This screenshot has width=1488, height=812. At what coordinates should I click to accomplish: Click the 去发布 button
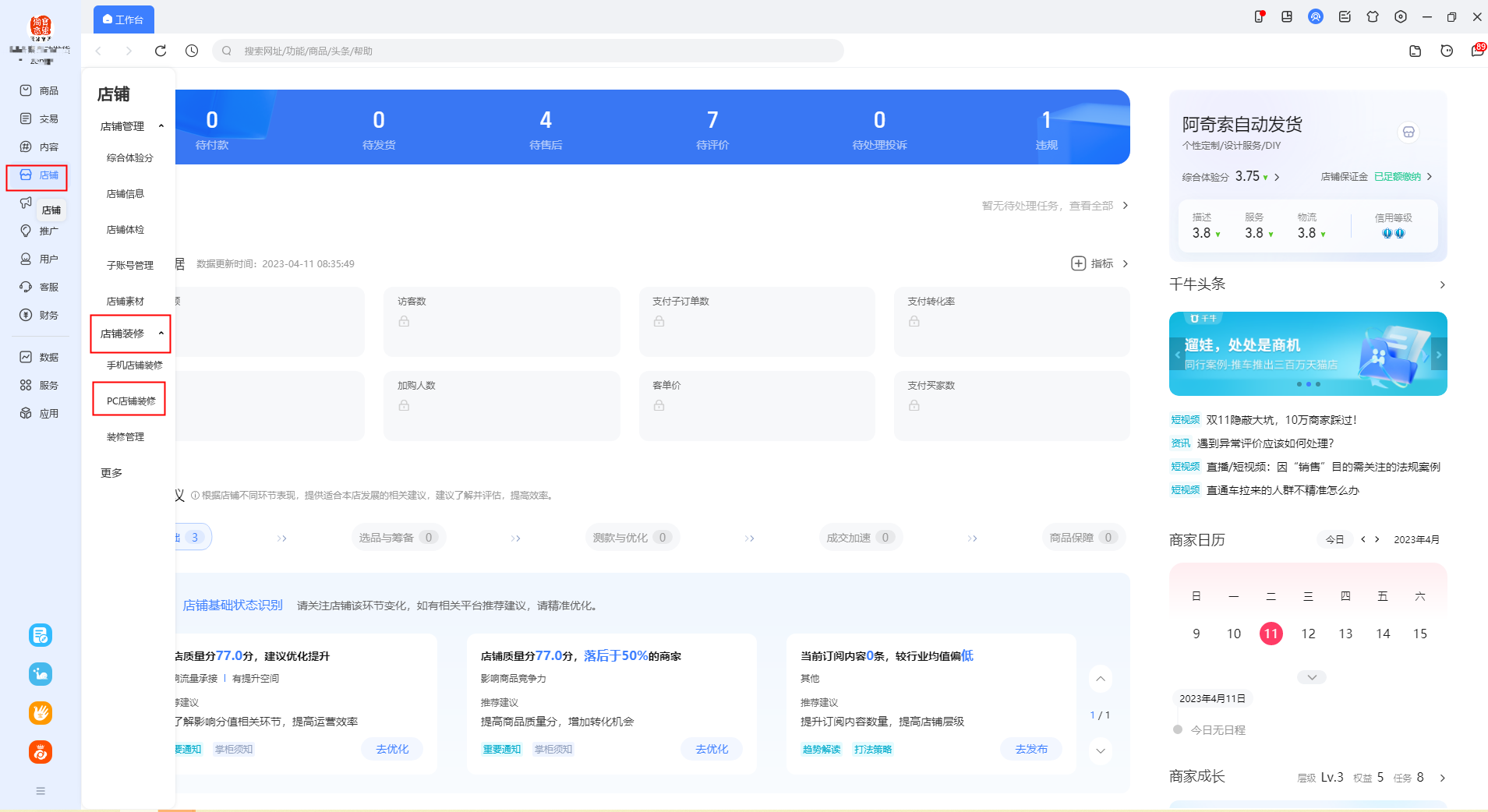coord(1031,749)
